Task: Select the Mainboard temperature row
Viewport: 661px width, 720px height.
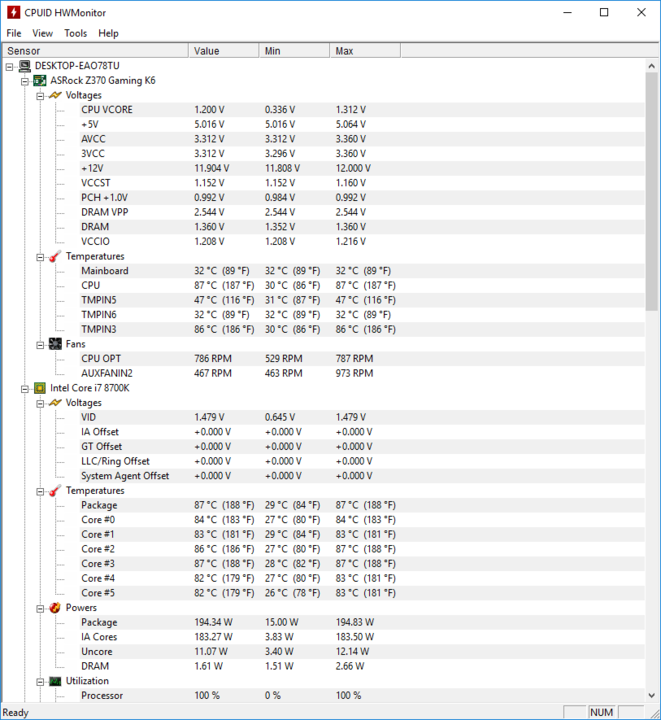Action: point(362,271)
